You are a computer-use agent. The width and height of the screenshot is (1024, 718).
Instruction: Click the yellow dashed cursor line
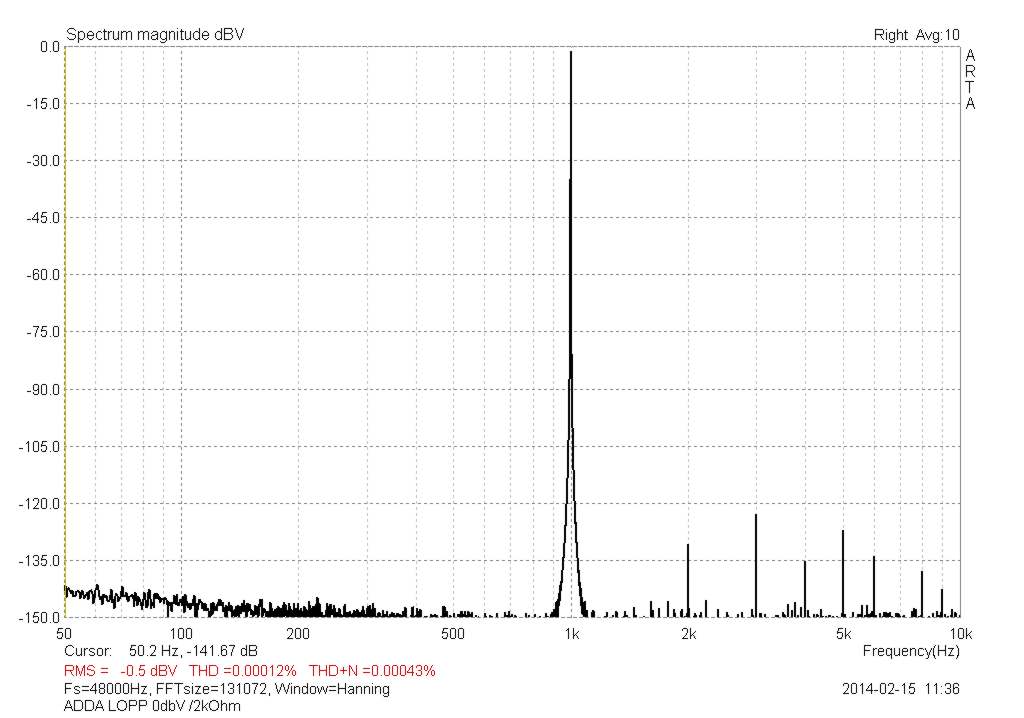(65, 332)
